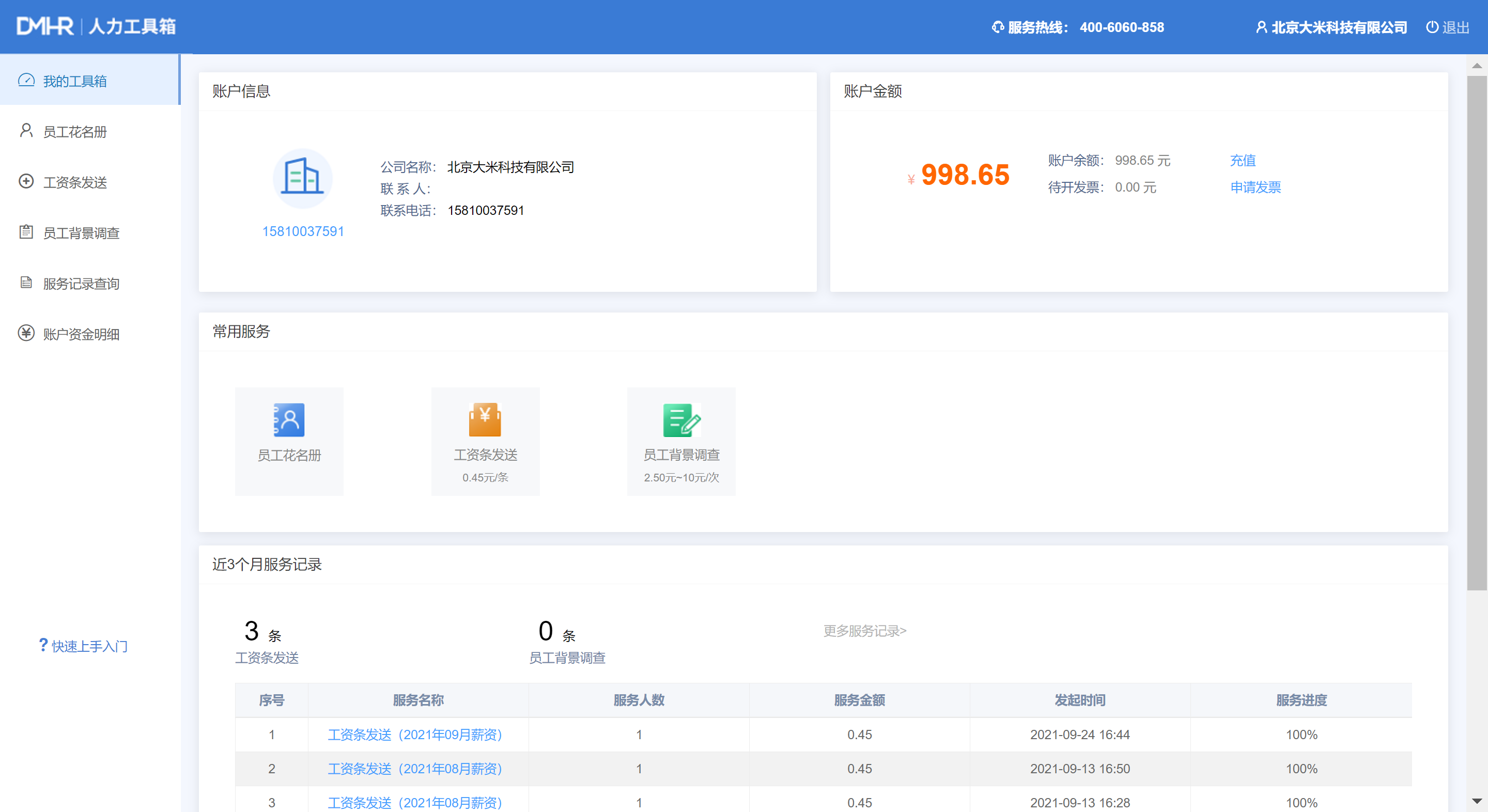
Task: Click the plus-circle icon beside 工资条发送 in sidebar
Action: (26, 181)
